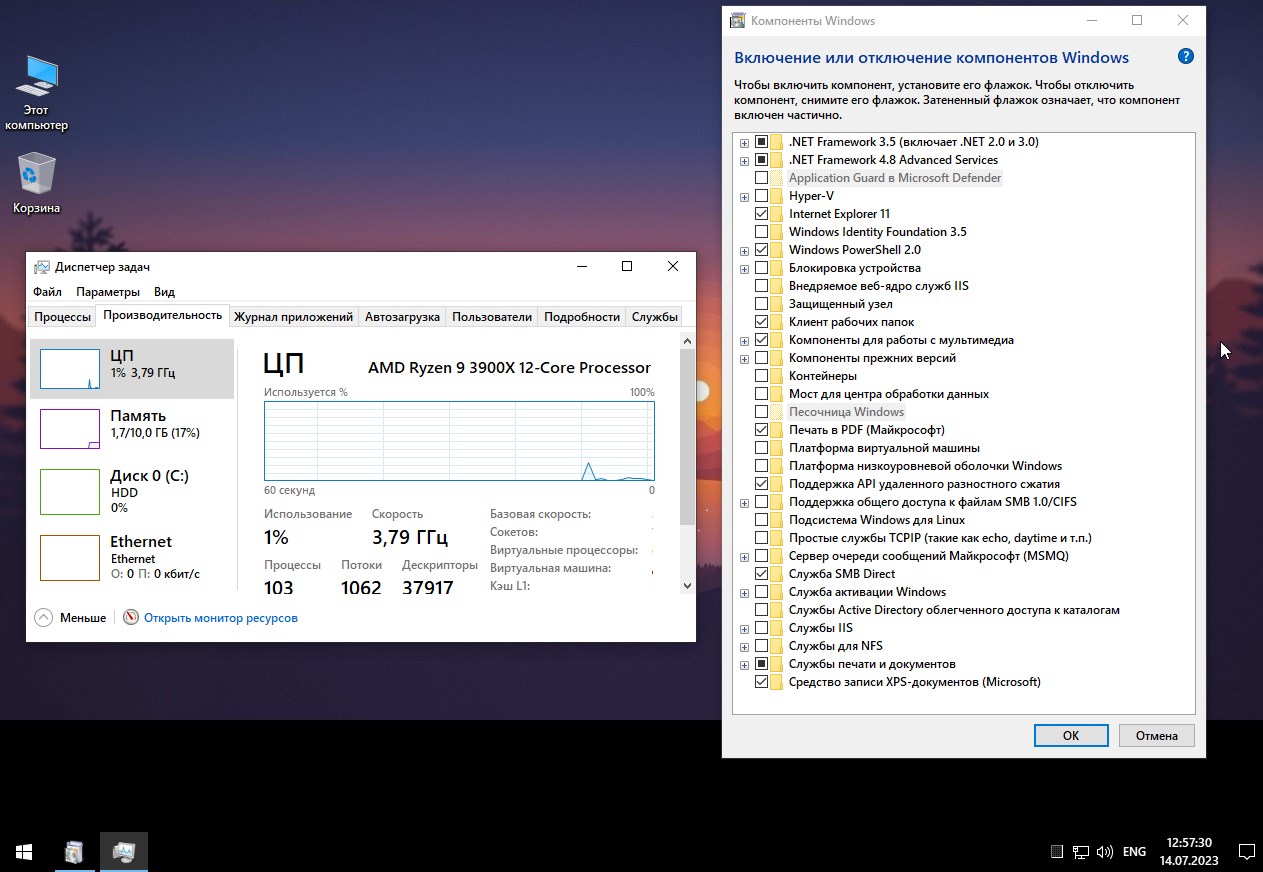Enable the Контейнеры checkbox
This screenshot has height=872, width=1263.
(x=762, y=376)
